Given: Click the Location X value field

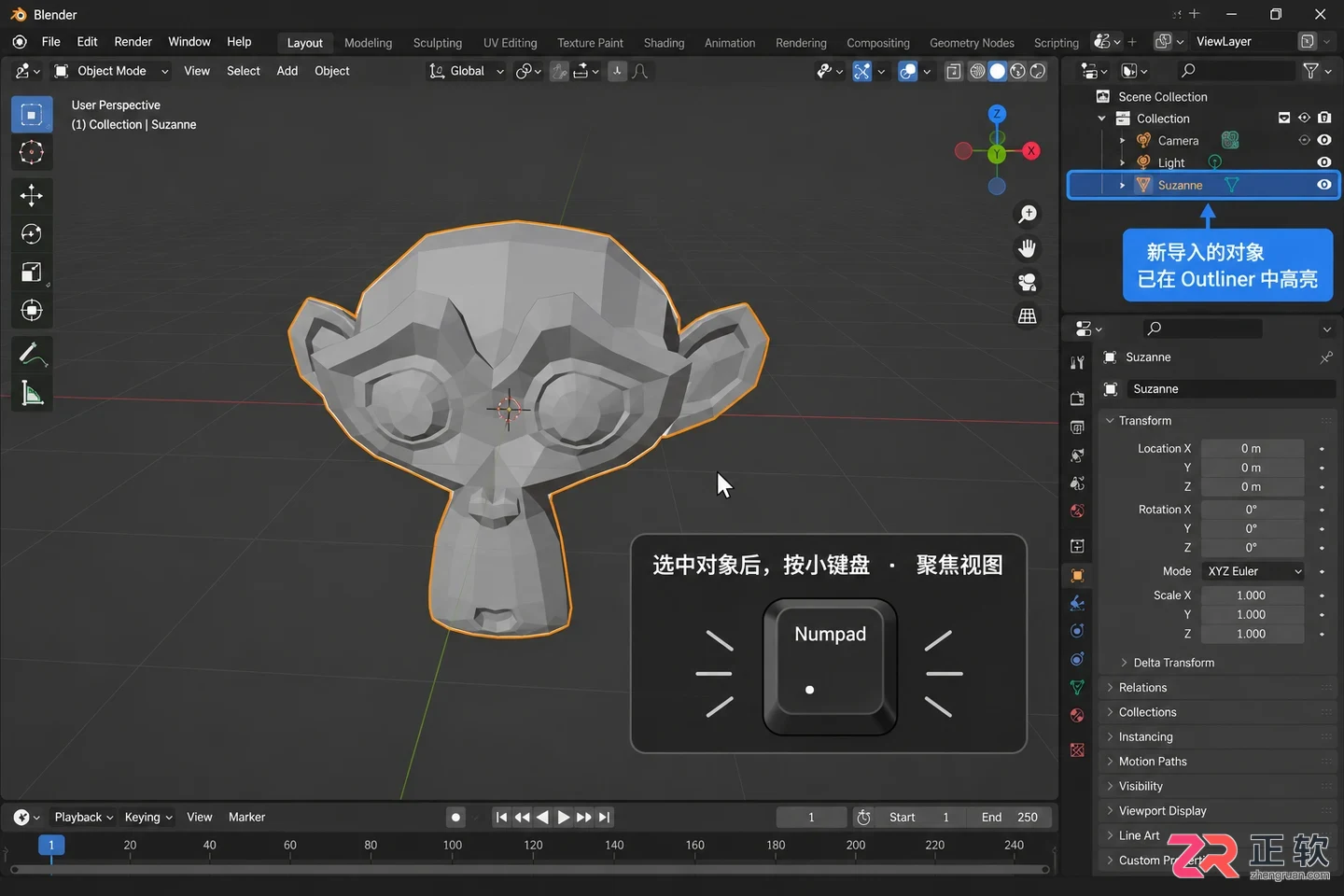Looking at the screenshot, I should (x=1252, y=449).
